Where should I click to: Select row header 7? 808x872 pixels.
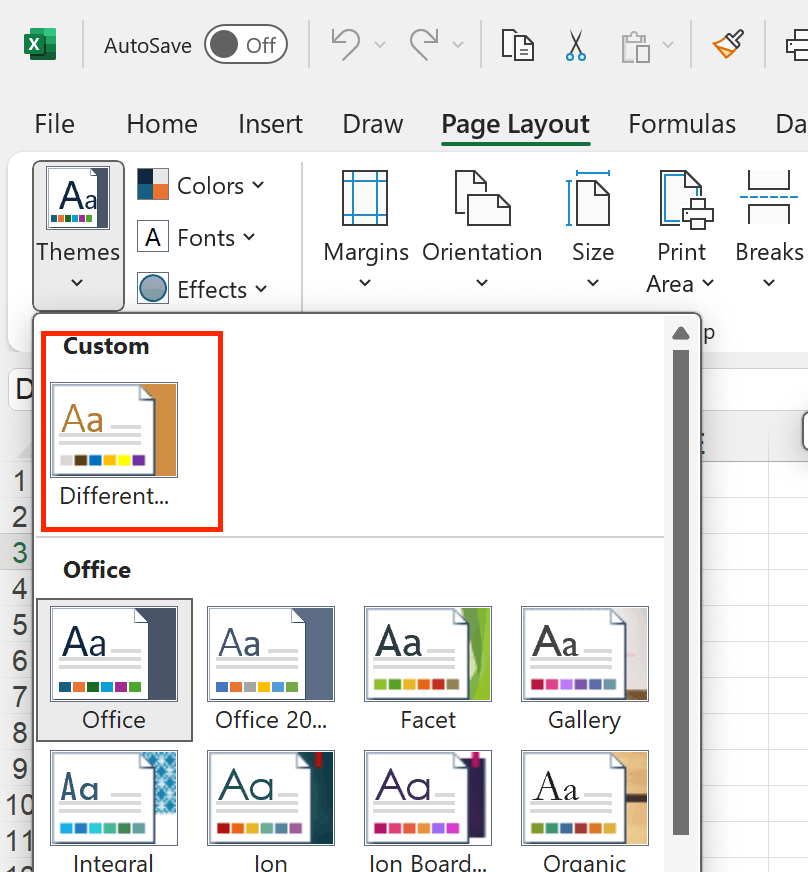pyautogui.click(x=19, y=696)
